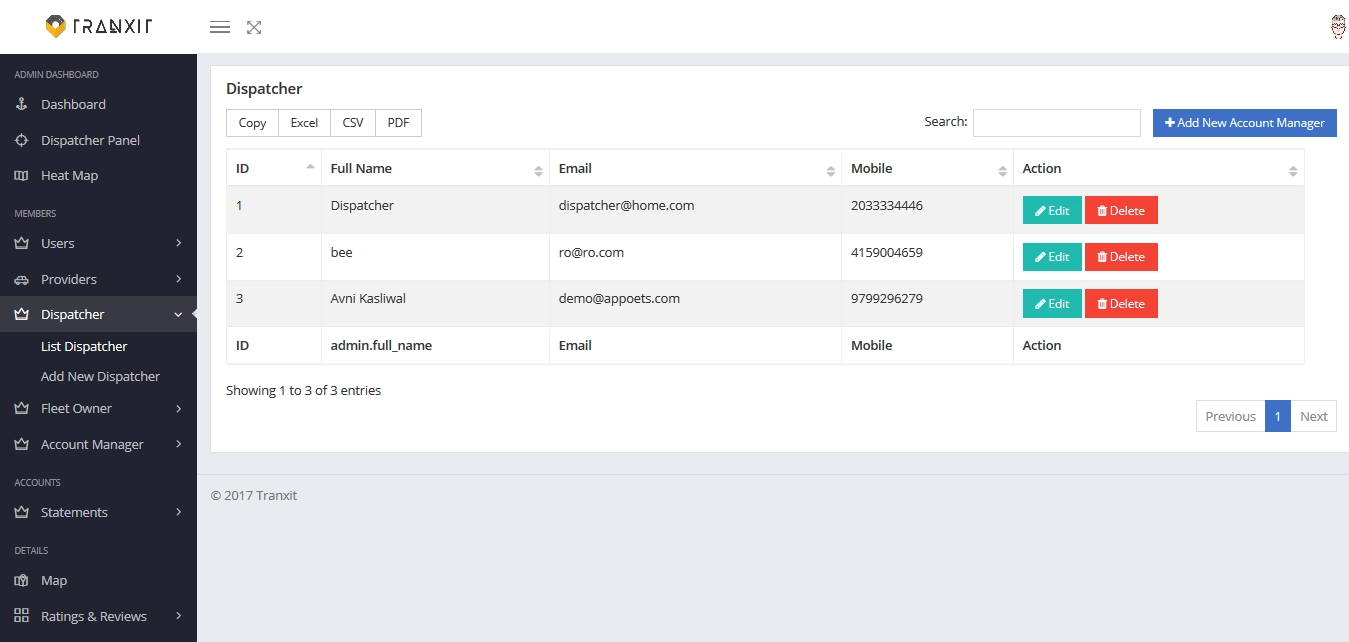The height and width of the screenshot is (642, 1349).
Task: Open the Dashboard anchor icon in sidebar
Action: coord(21,104)
